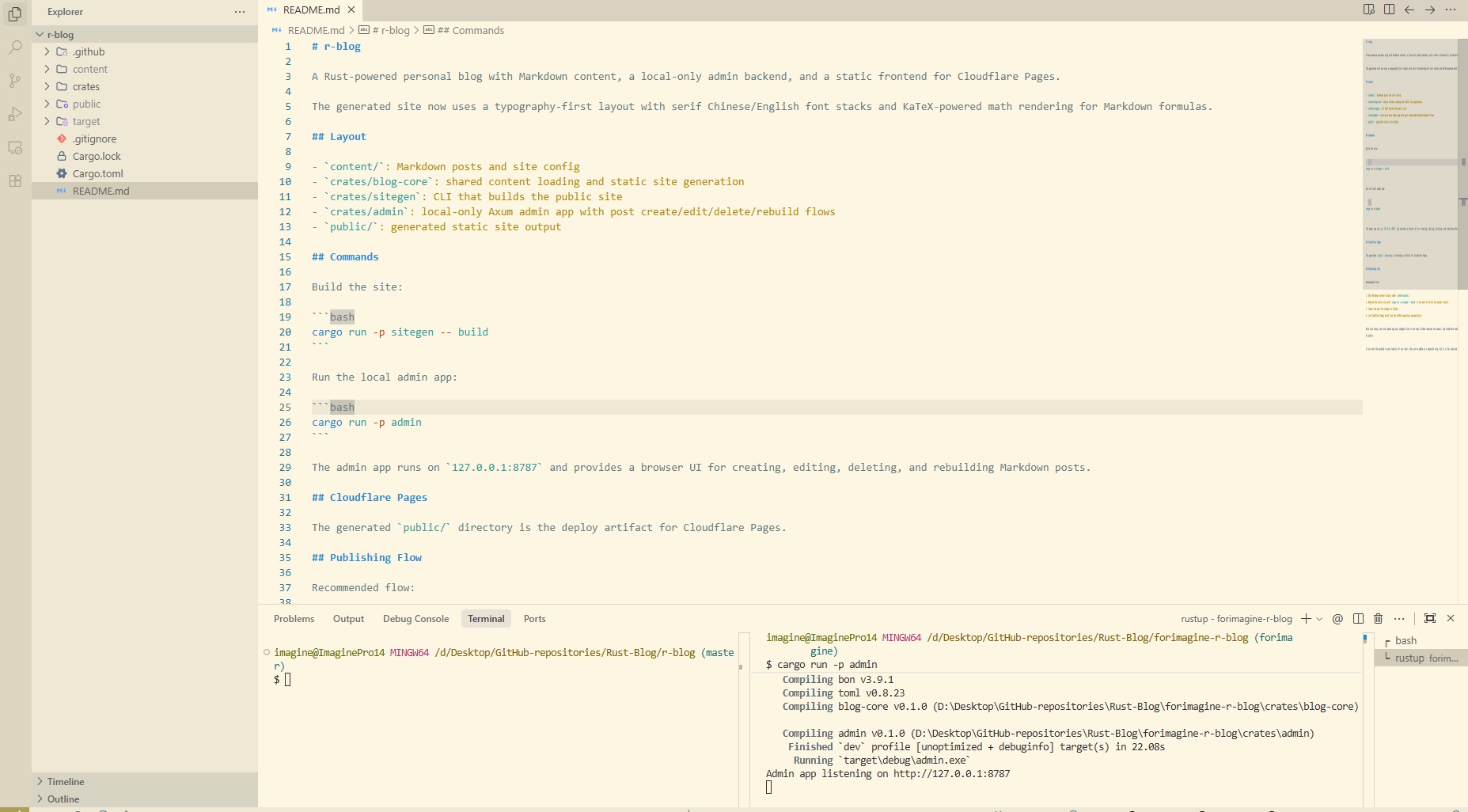Image resolution: width=1468 pixels, height=812 pixels.
Task: Click the '## Cloudflare Pages' heading
Action: [x=370, y=498]
